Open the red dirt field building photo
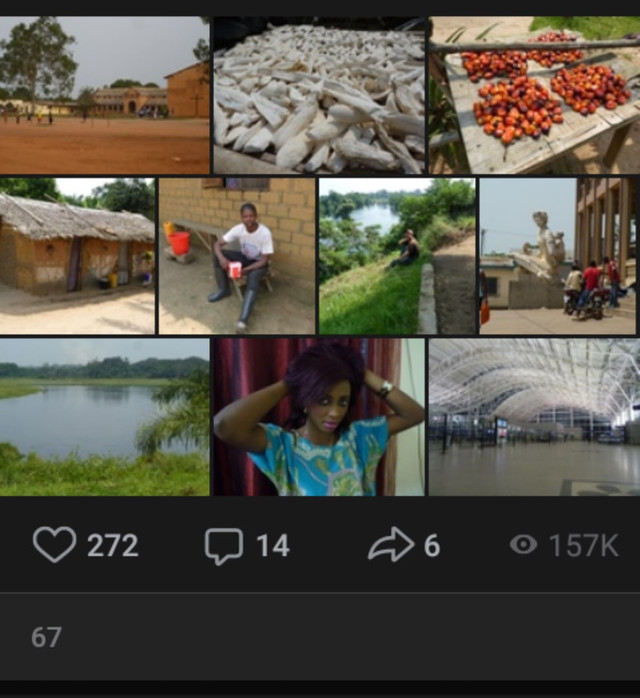 click(x=104, y=95)
